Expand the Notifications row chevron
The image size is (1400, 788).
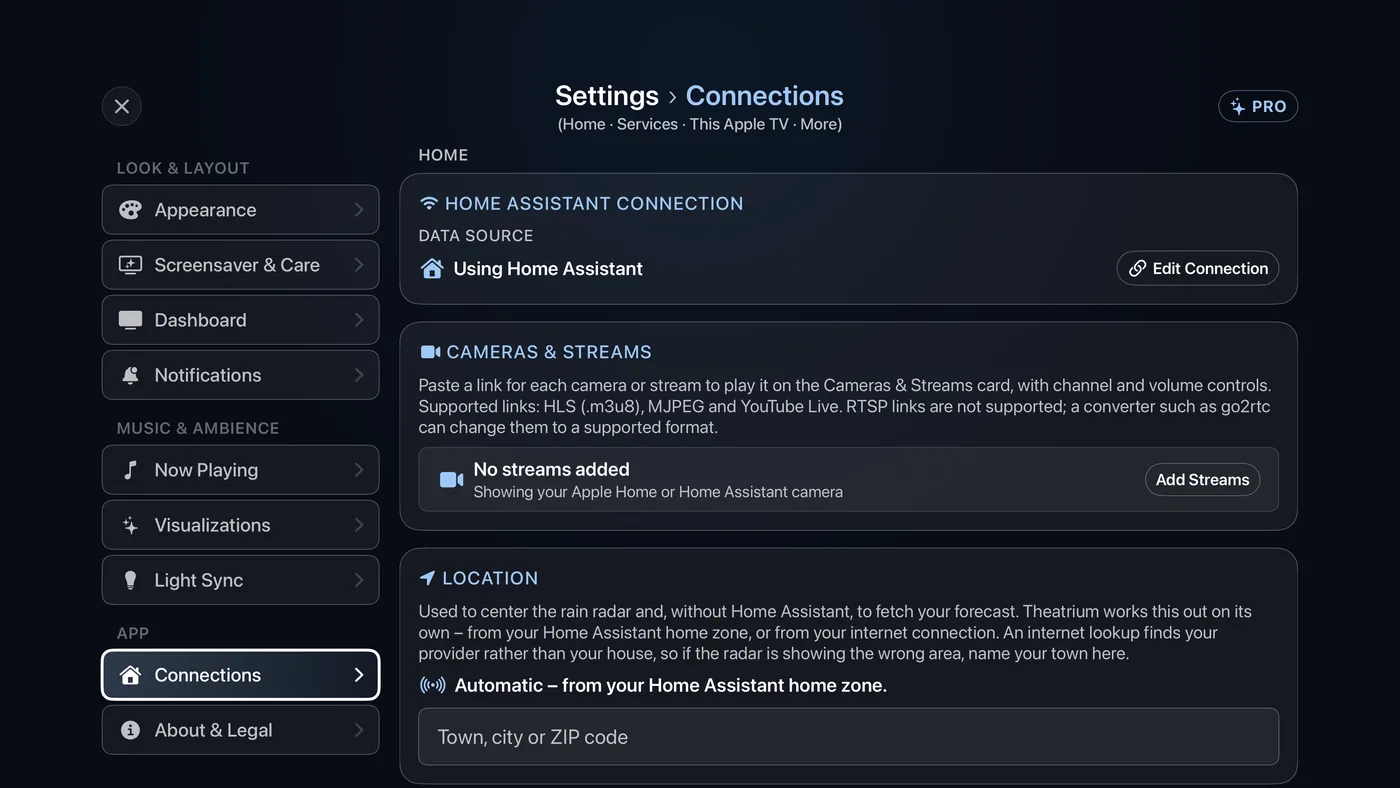point(359,375)
